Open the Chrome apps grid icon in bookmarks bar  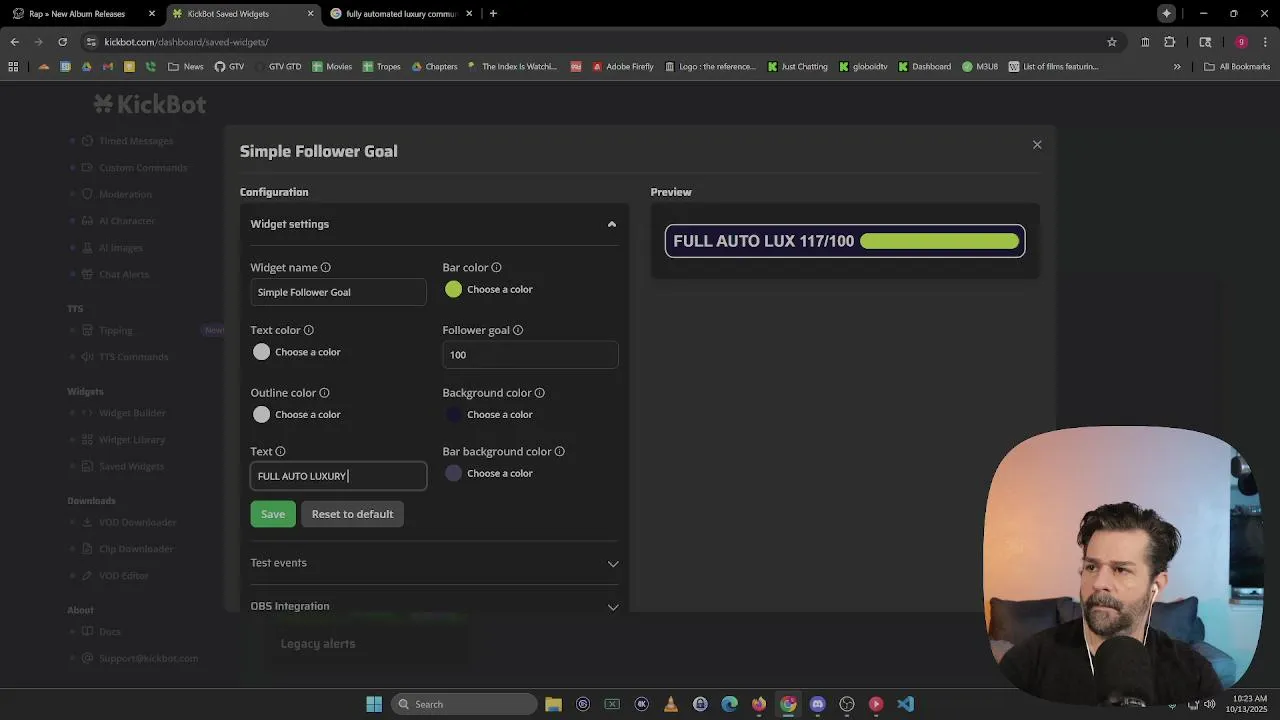point(13,67)
